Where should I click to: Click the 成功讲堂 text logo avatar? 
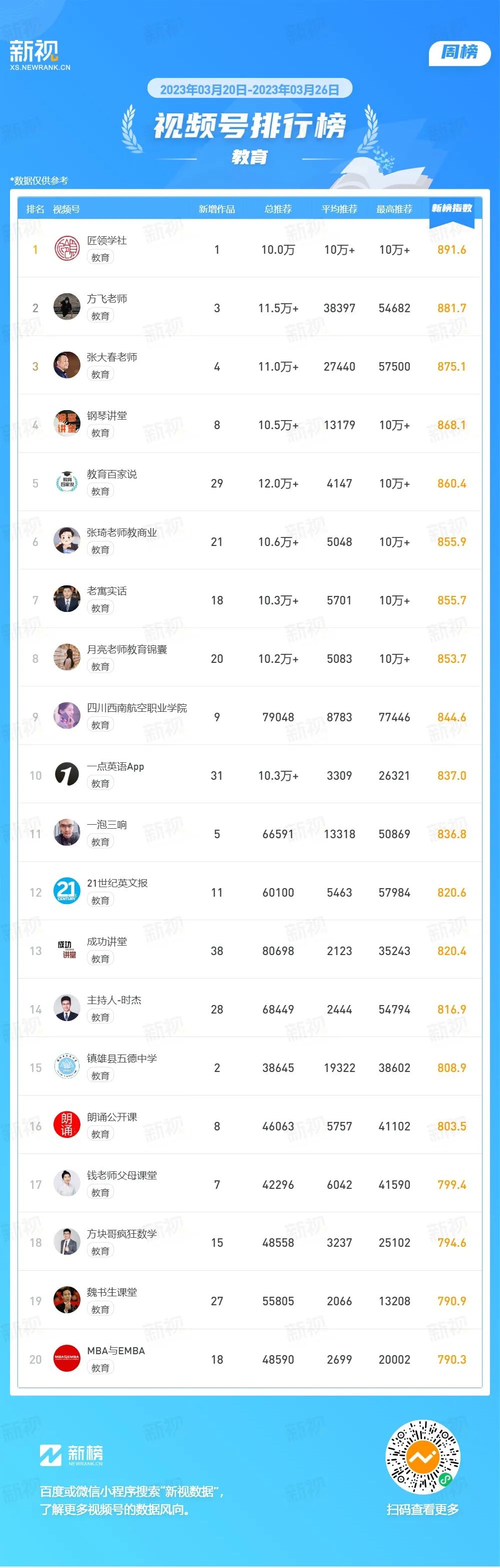pyautogui.click(x=67, y=950)
